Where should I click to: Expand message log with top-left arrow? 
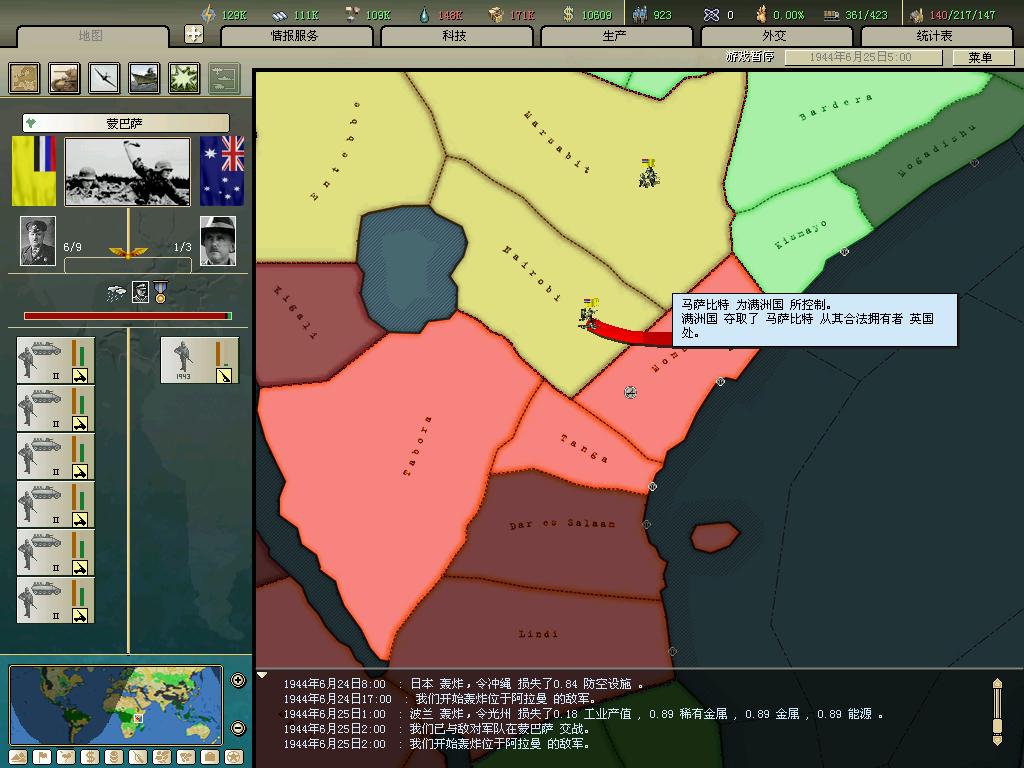[263, 676]
